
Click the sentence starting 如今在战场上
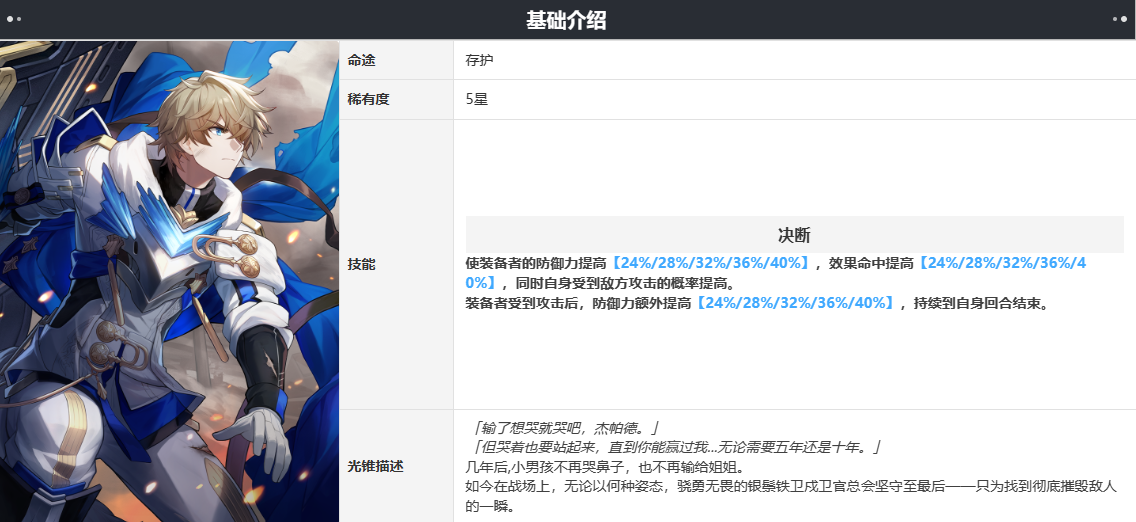[x=790, y=487]
